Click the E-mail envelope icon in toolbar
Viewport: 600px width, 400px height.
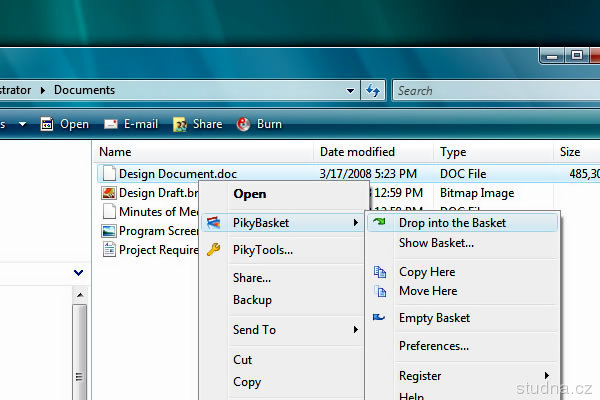[110, 125]
